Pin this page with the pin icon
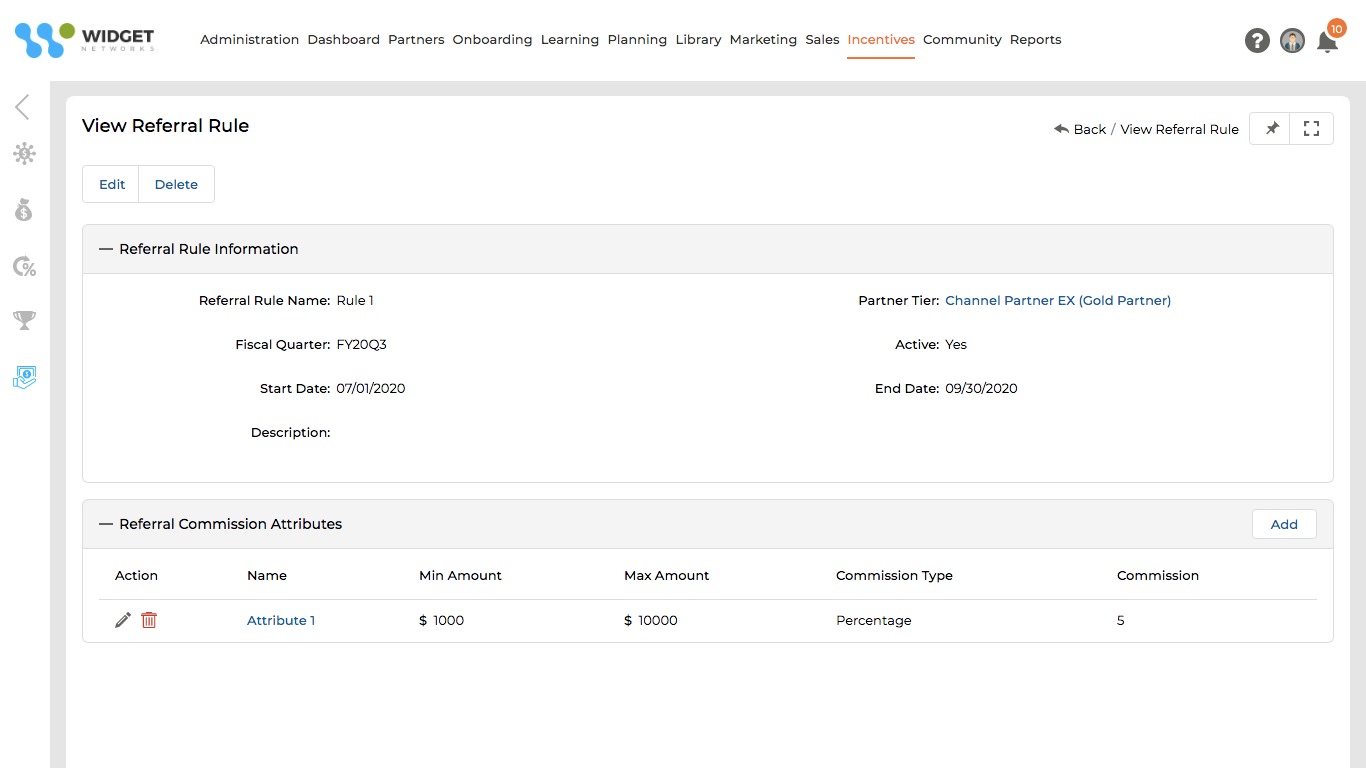 [x=1271, y=129]
